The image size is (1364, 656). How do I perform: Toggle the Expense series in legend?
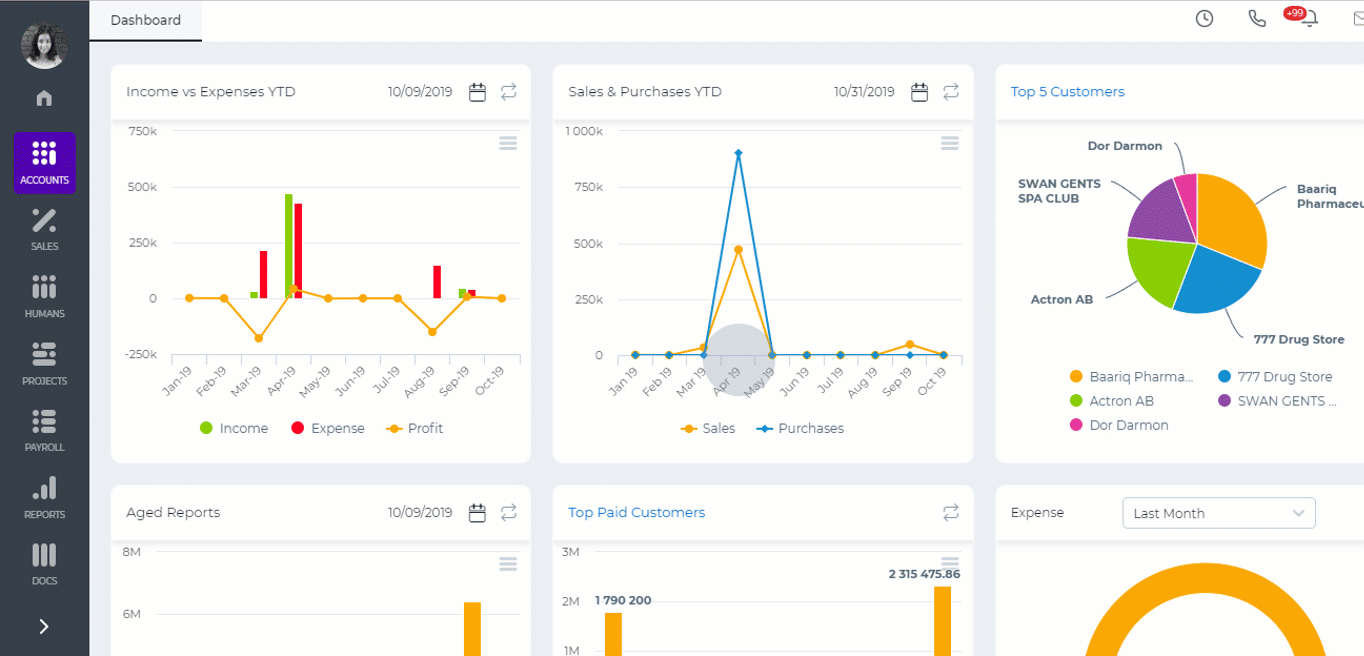click(327, 428)
